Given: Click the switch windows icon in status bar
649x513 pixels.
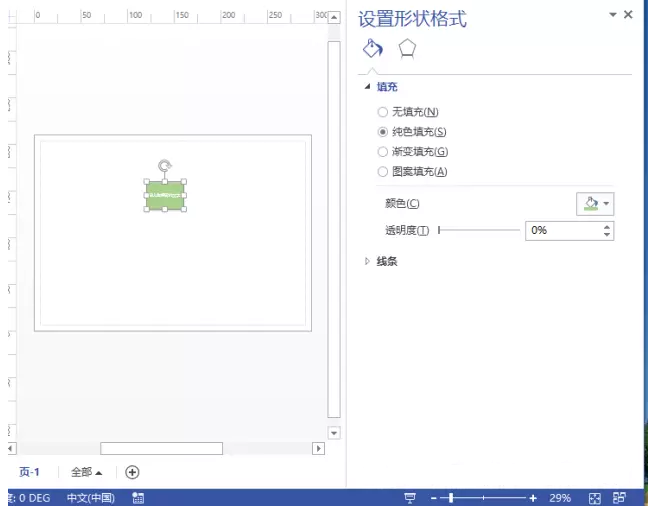Looking at the screenshot, I should coord(619,498).
